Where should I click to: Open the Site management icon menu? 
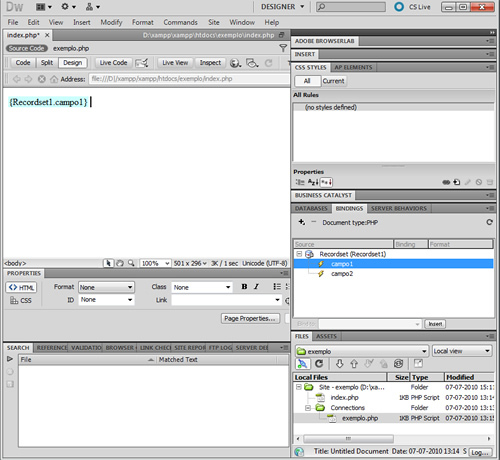[93, 7]
